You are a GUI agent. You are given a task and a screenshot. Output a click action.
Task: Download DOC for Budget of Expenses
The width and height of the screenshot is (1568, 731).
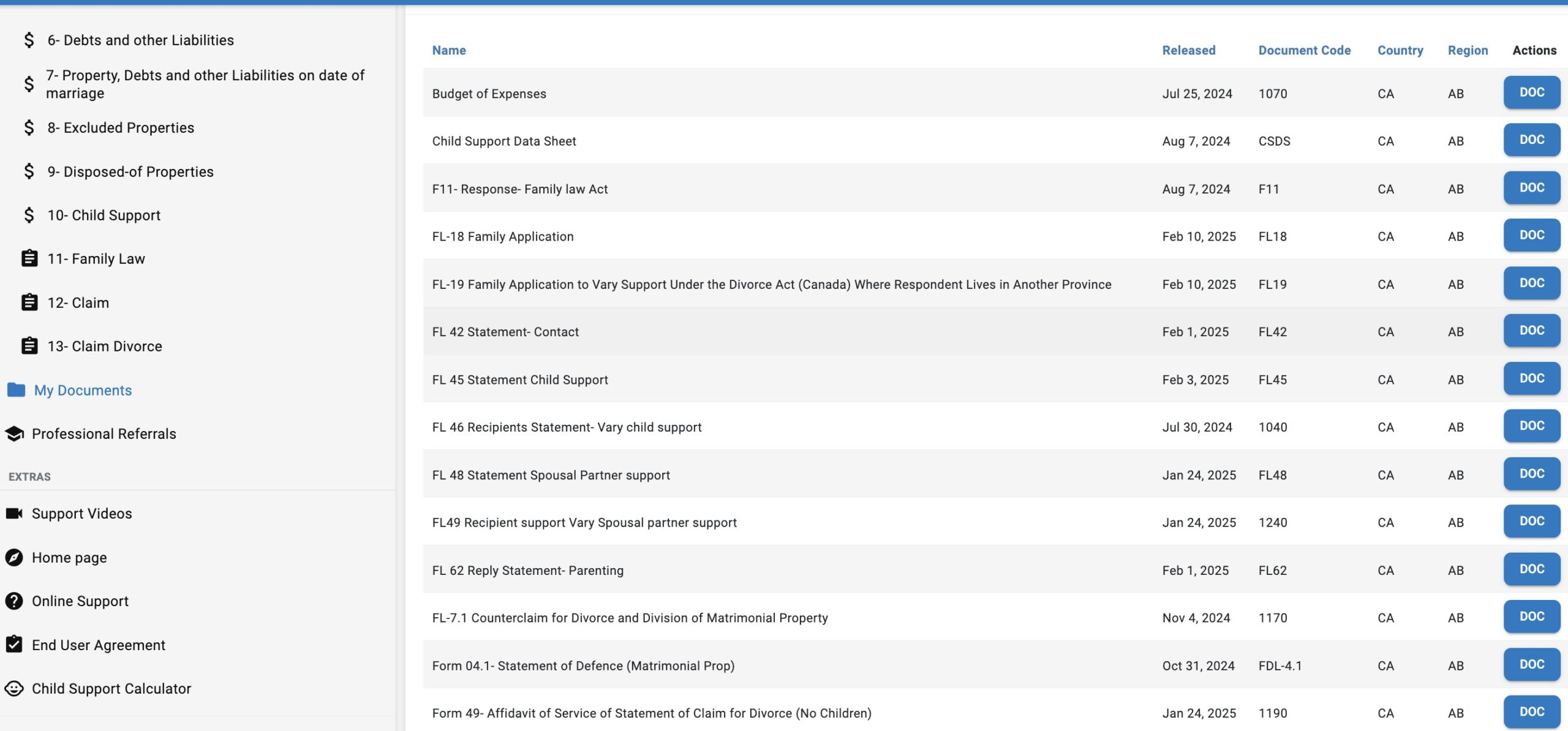[1531, 92]
